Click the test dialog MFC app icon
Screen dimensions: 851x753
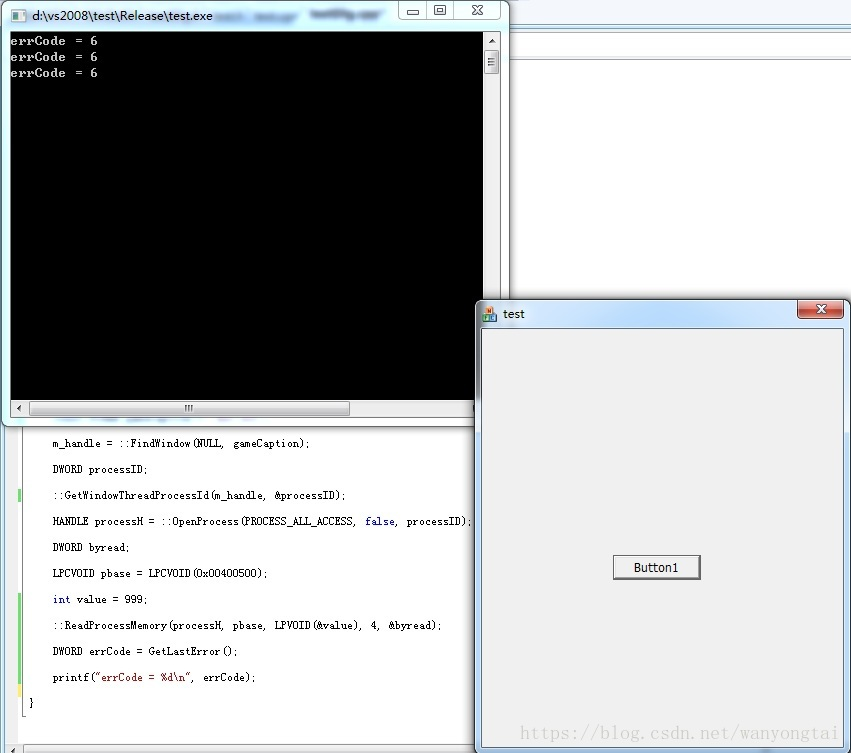pos(489,314)
